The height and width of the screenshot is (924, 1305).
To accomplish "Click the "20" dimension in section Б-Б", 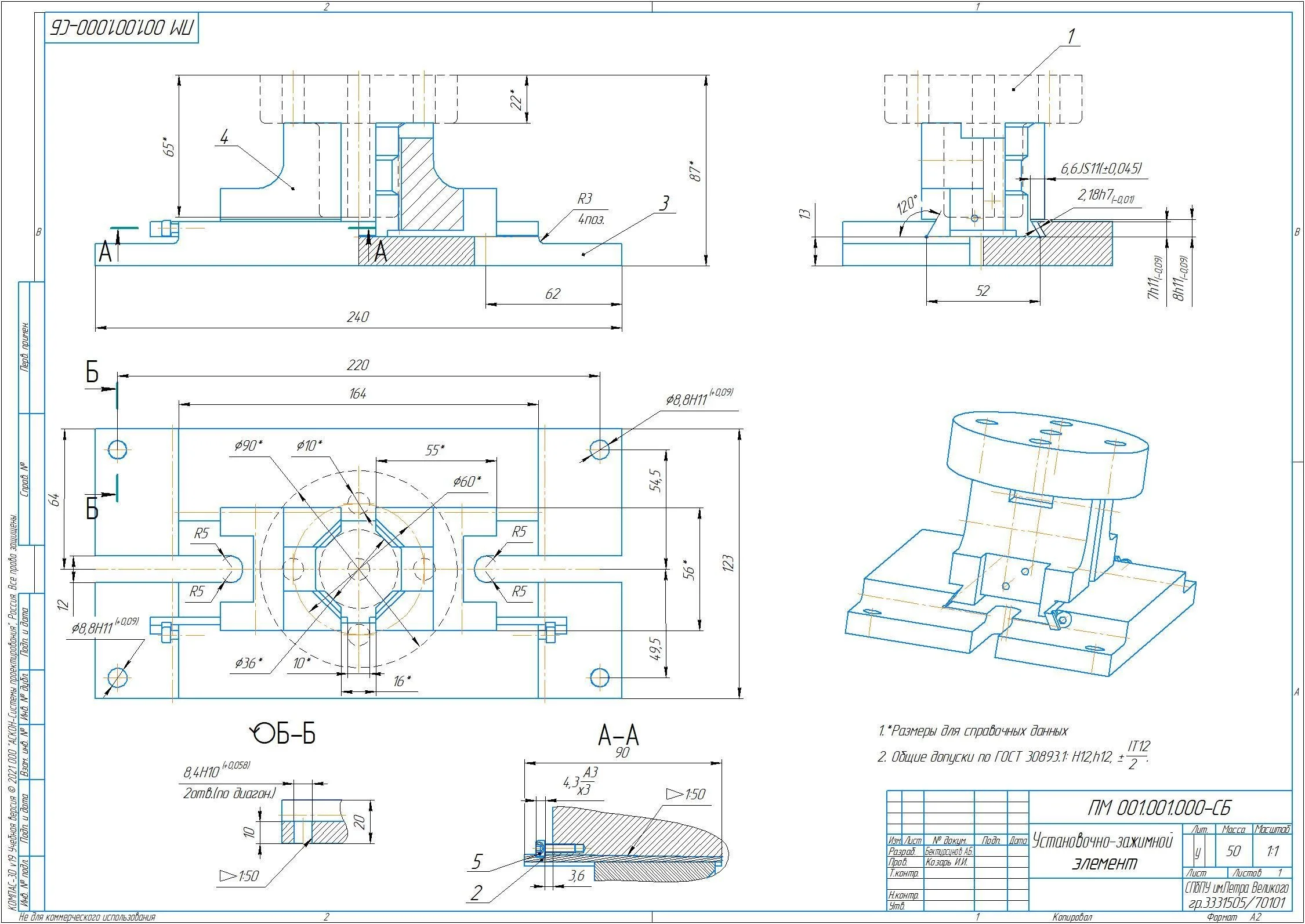I will (359, 821).
